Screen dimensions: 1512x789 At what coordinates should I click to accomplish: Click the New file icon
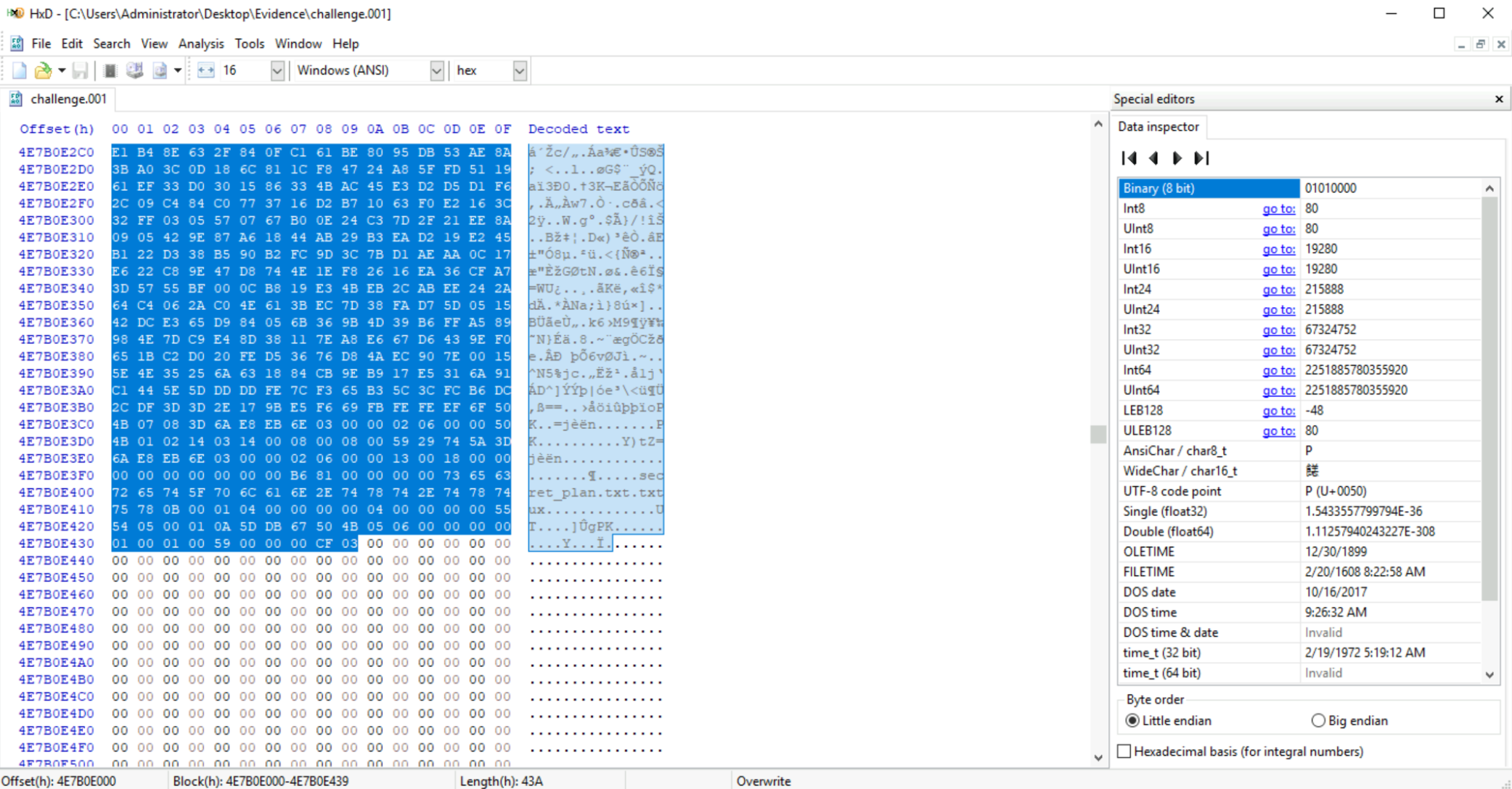[x=20, y=70]
